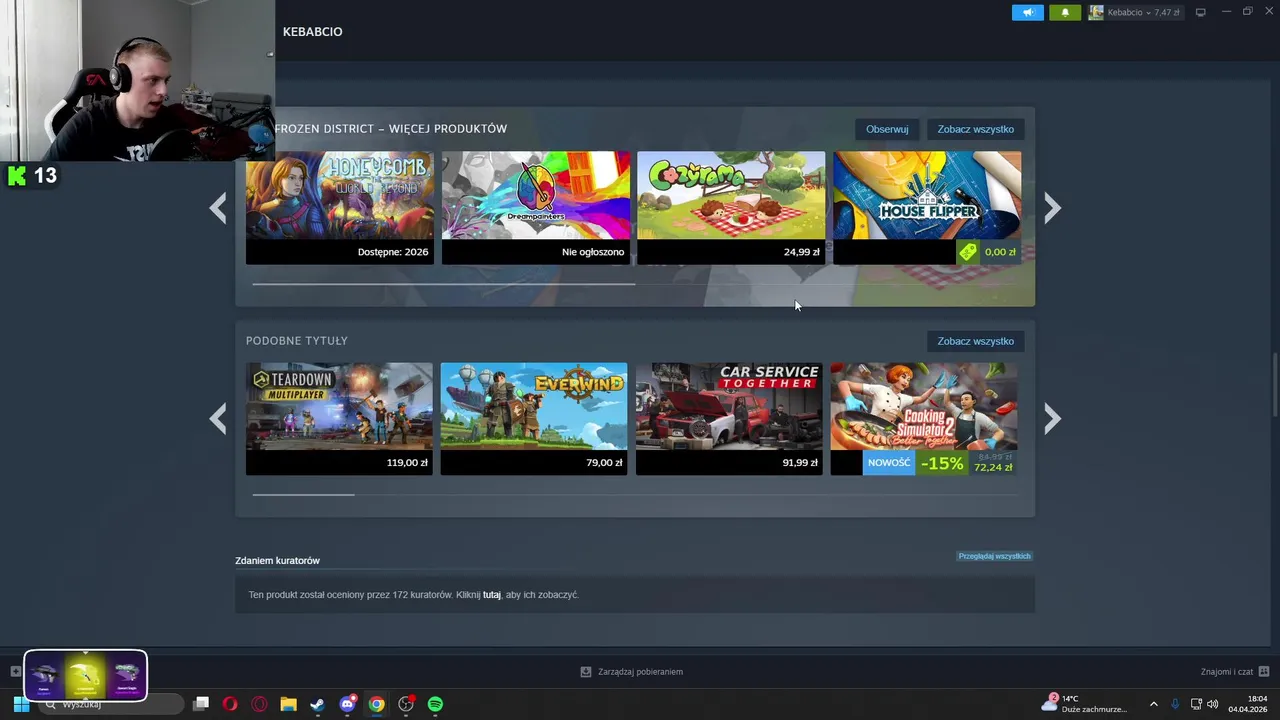Show next similar titles arrow

tap(1052, 419)
